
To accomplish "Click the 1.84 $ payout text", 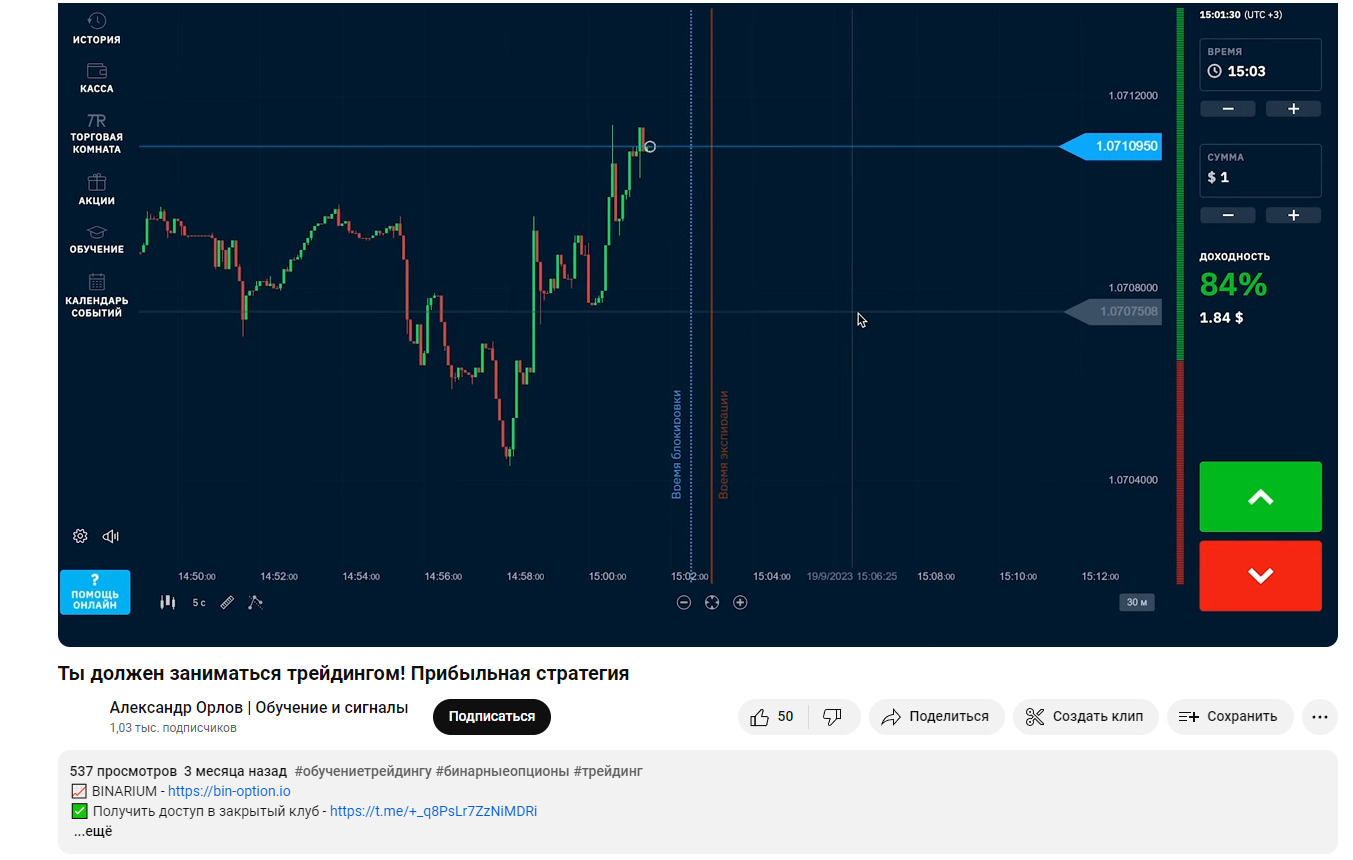I will 1222,318.
